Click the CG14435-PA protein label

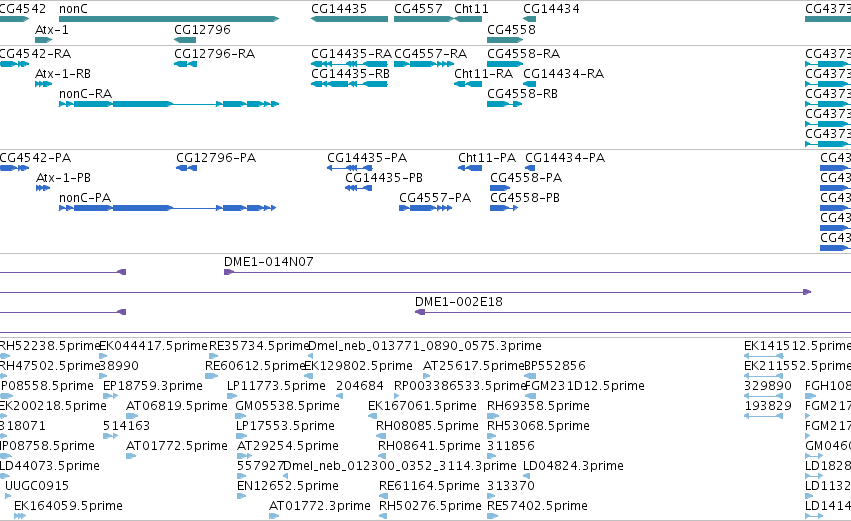pyautogui.click(x=367, y=158)
